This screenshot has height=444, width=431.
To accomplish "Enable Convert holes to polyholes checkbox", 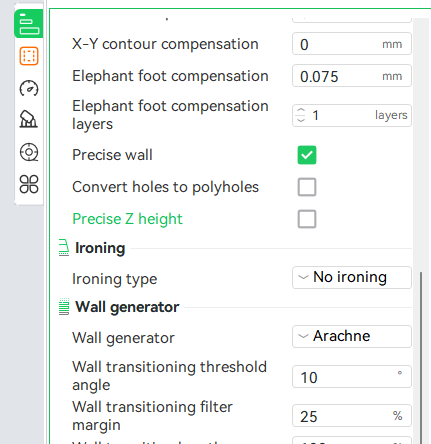I will pyautogui.click(x=307, y=187).
